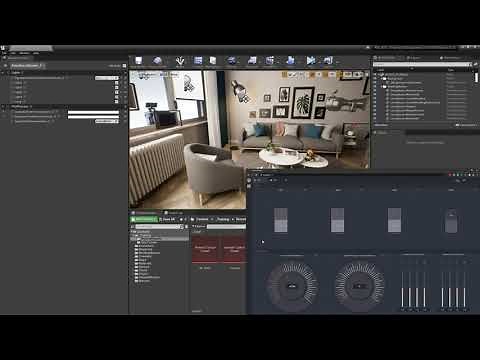Open the Edit menu

[13, 53]
